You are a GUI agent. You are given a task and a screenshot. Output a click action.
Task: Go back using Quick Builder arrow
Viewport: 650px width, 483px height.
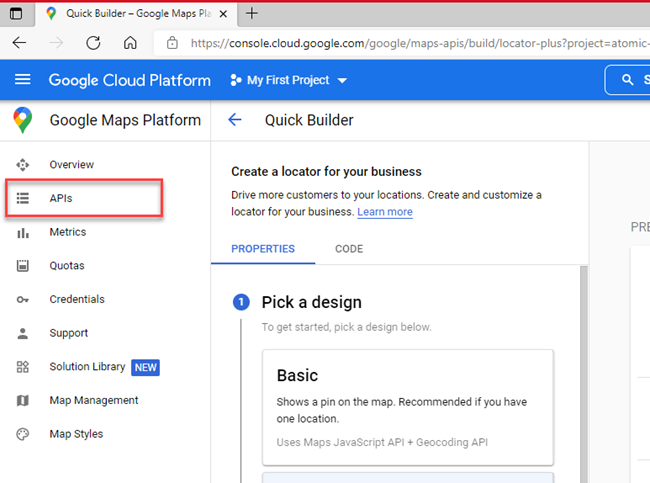click(235, 120)
